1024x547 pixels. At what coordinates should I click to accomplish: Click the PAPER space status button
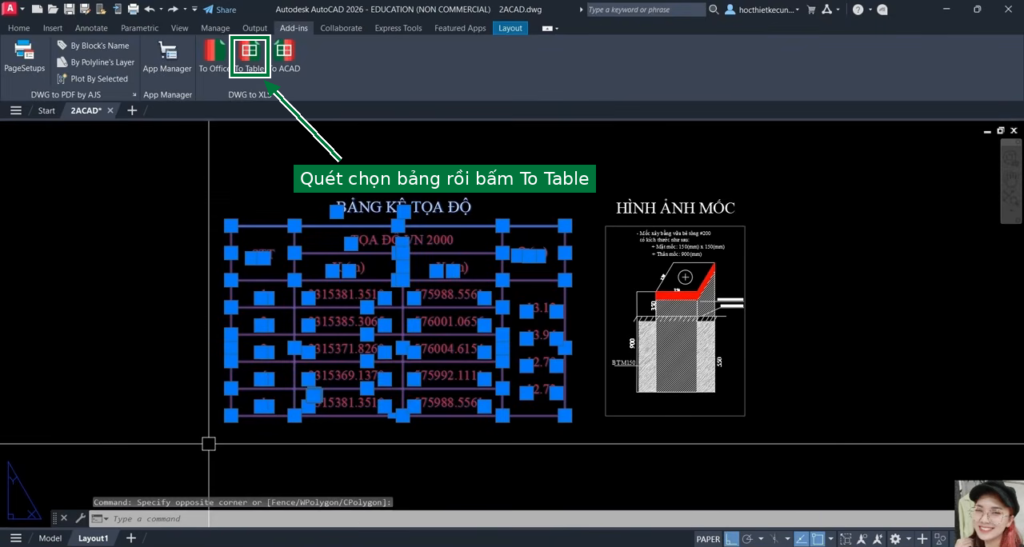709,539
